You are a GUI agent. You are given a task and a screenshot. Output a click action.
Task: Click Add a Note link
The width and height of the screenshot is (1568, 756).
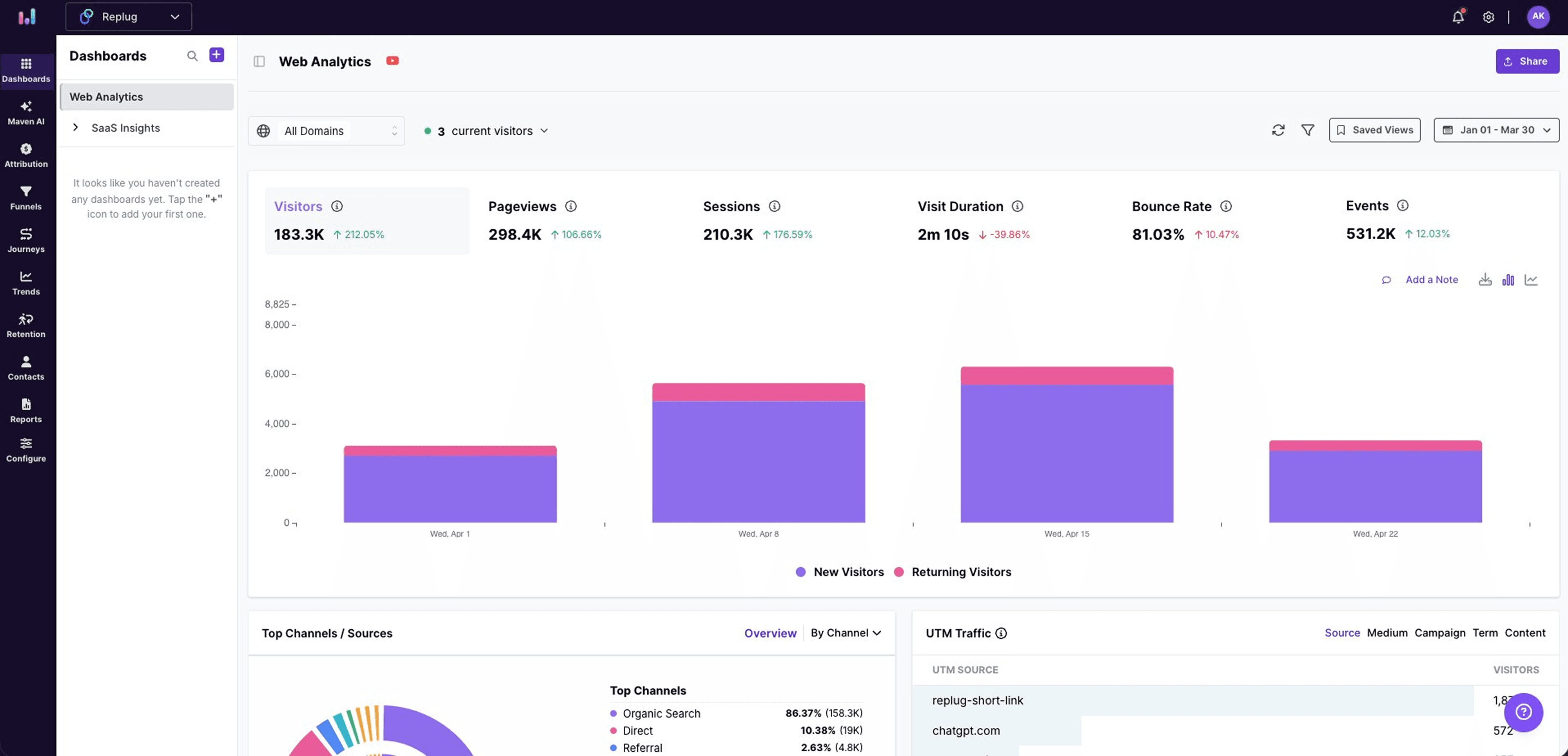[1432, 280]
